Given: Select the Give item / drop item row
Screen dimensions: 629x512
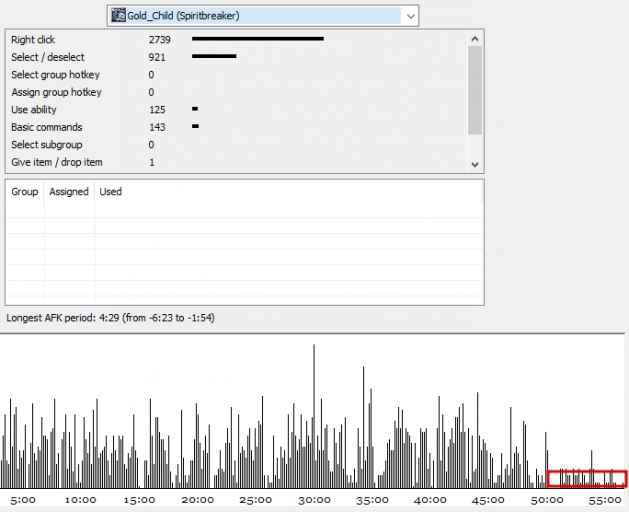Looking at the screenshot, I should tap(236, 162).
